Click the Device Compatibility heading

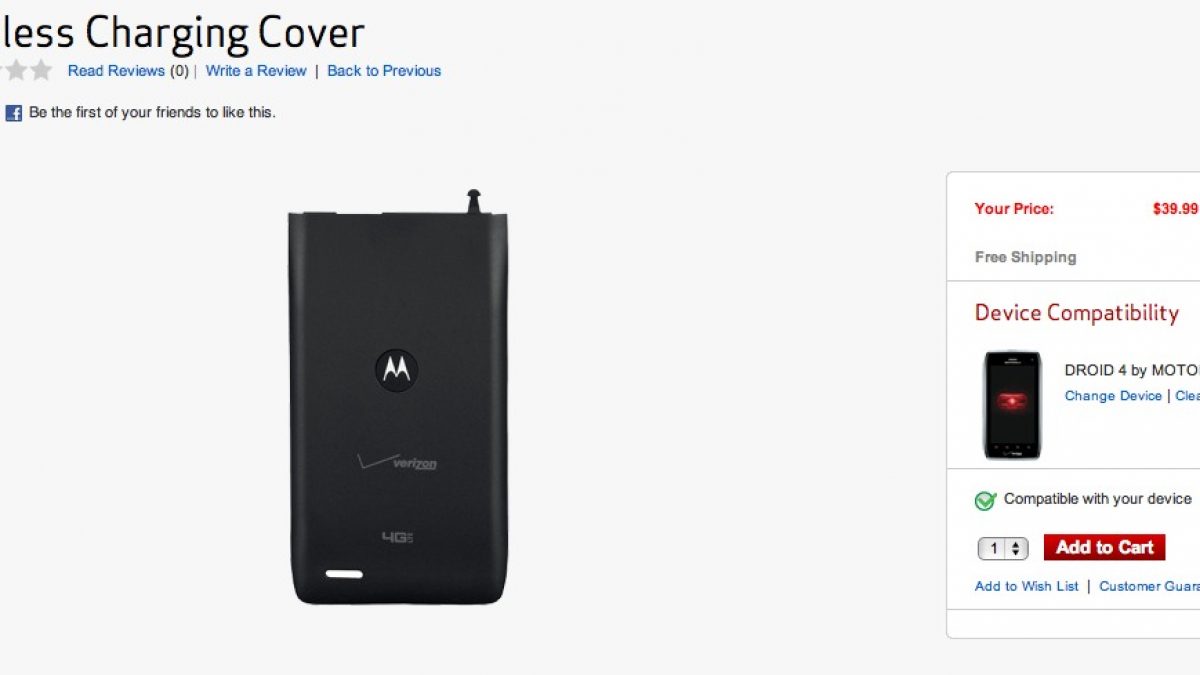[x=1077, y=313]
